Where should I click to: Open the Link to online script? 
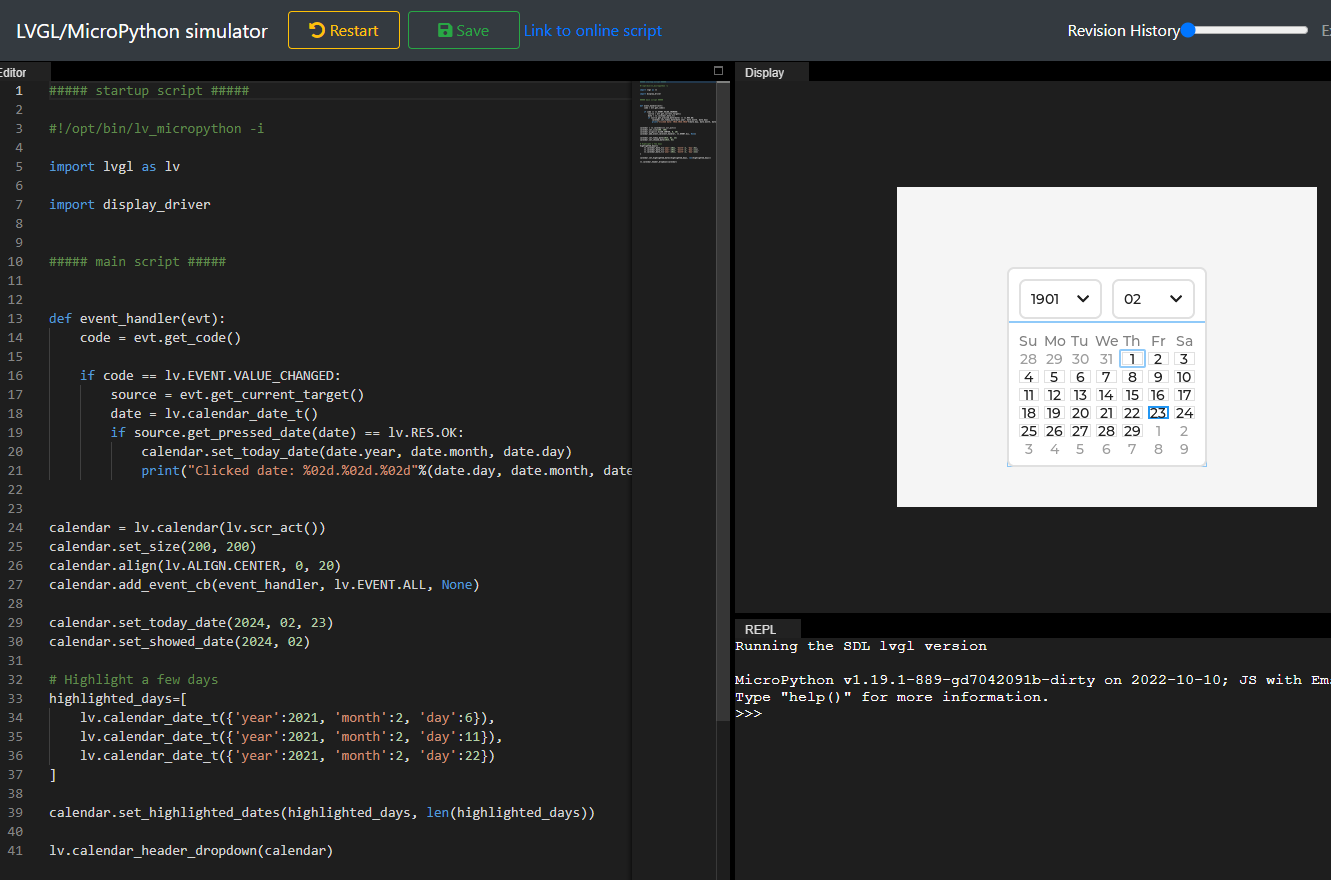(x=592, y=30)
